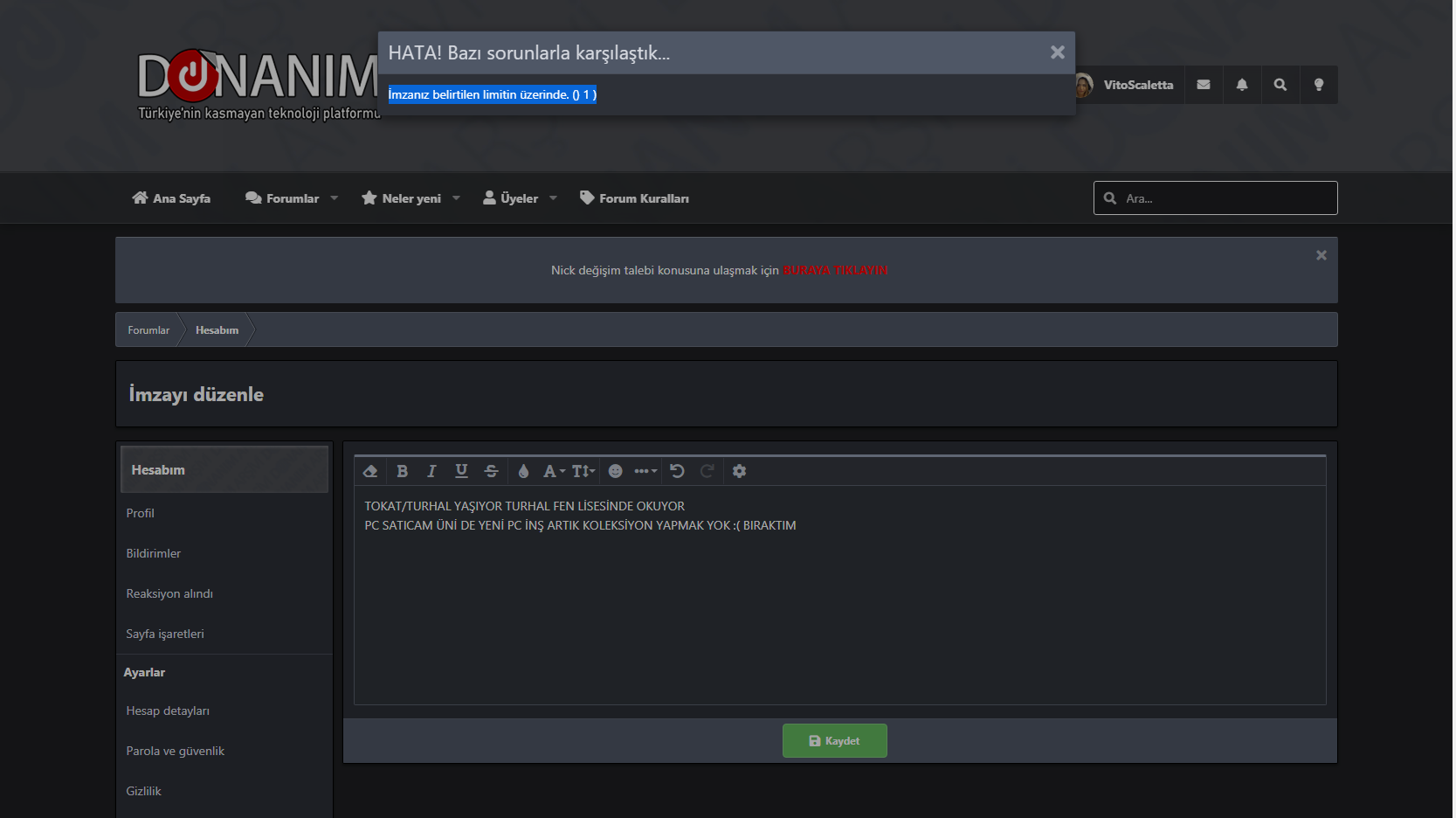Click the user avatar picture
The height and width of the screenshot is (818, 1456).
[1084, 85]
